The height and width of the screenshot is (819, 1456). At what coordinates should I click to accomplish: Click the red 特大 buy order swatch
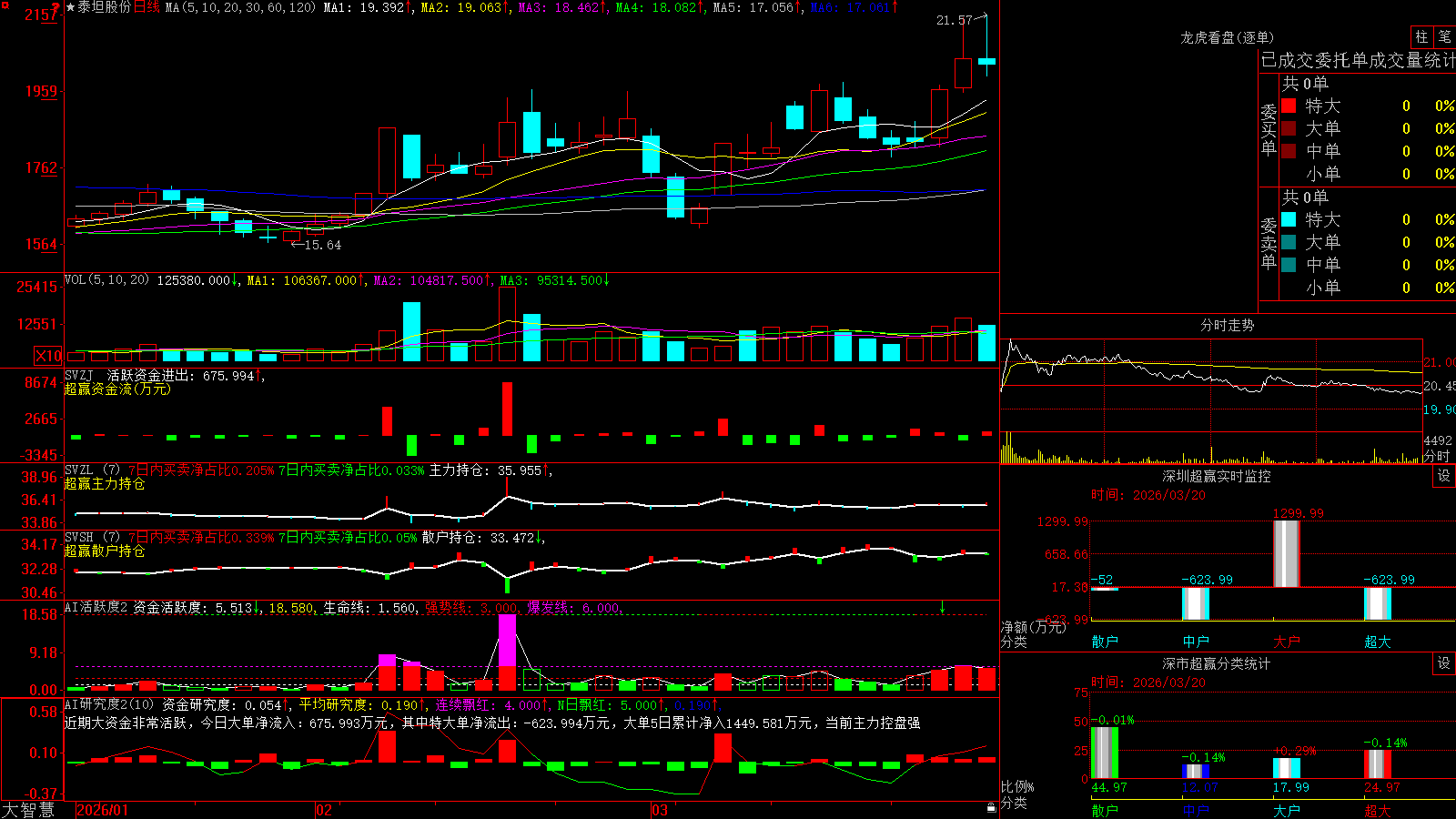pyautogui.click(x=1289, y=106)
